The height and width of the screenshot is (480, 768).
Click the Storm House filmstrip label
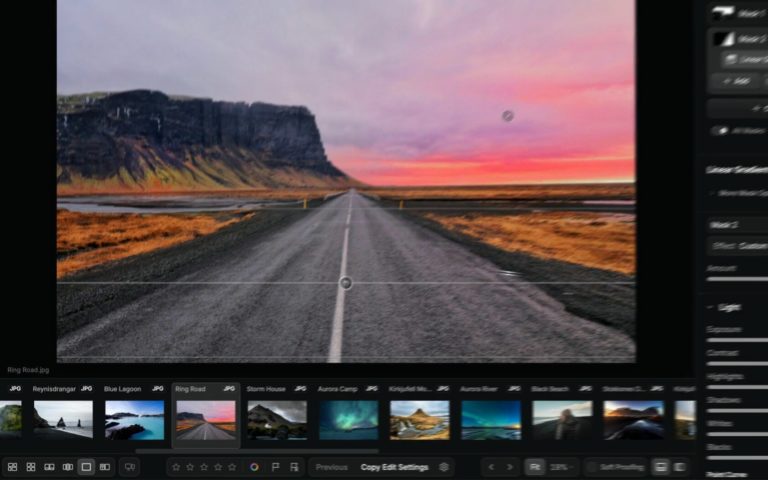click(x=266, y=389)
